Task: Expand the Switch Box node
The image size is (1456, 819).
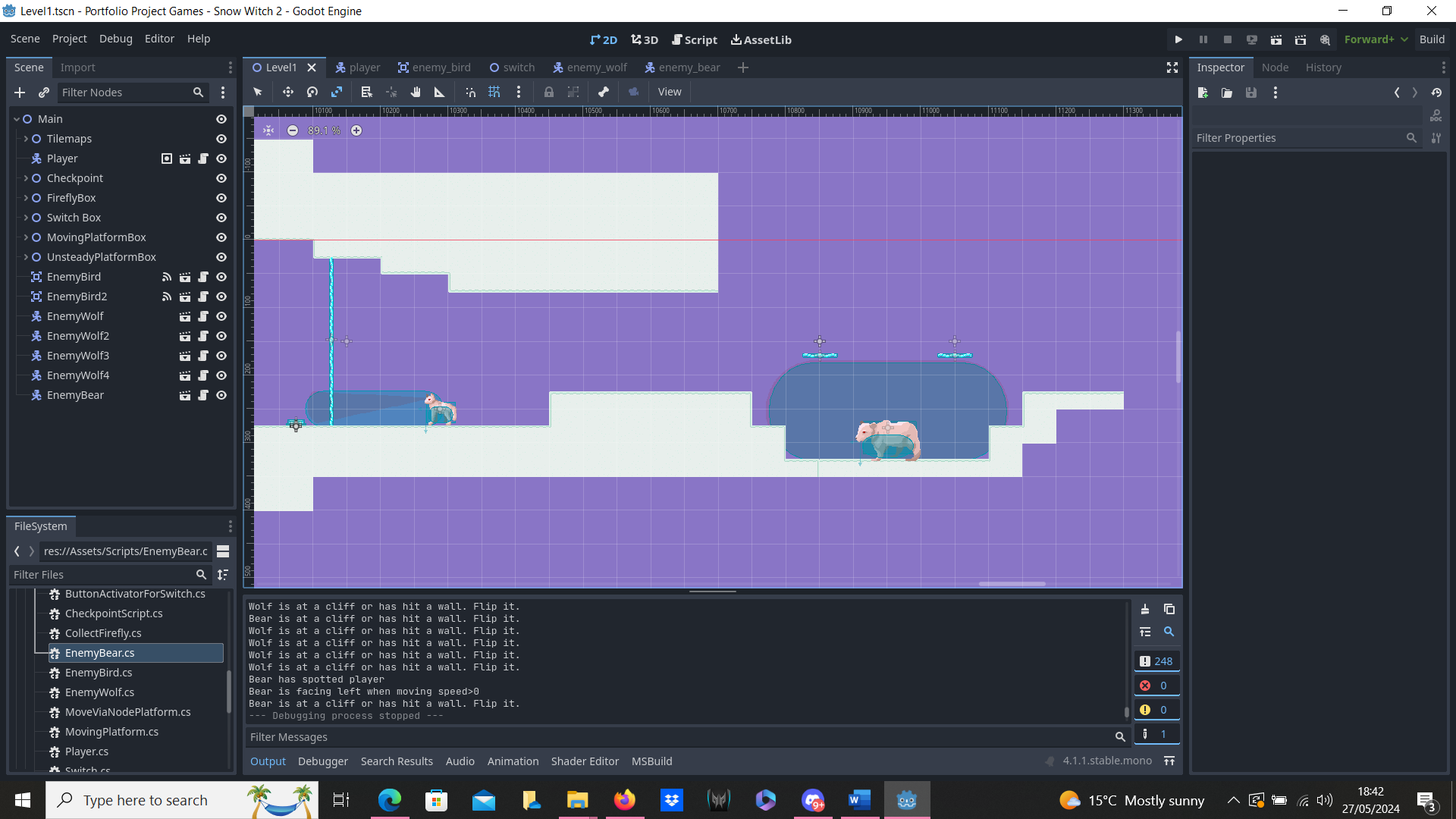Action: click(x=26, y=218)
